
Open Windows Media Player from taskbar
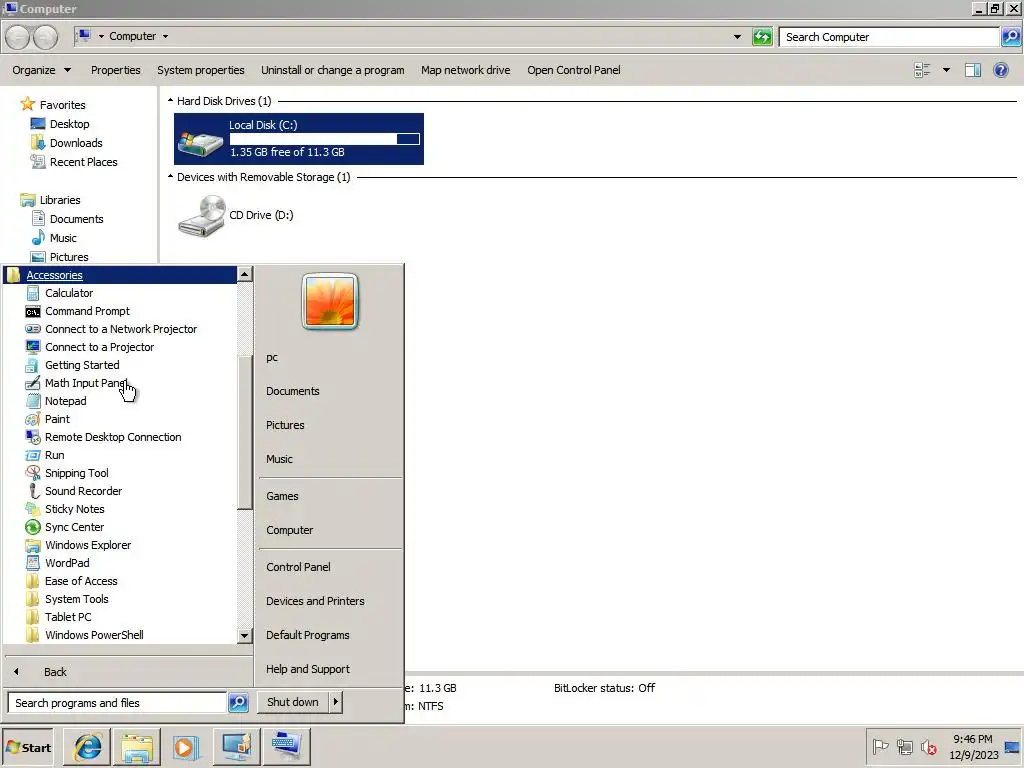pyautogui.click(x=186, y=747)
